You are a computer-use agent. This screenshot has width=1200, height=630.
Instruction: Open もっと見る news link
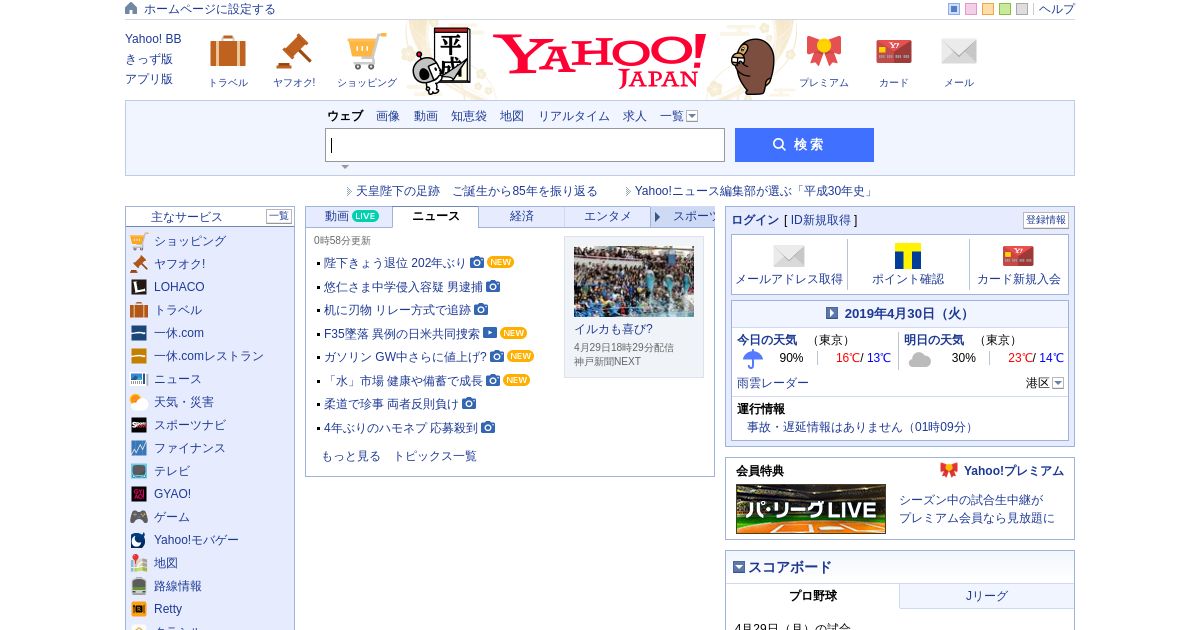click(x=351, y=456)
